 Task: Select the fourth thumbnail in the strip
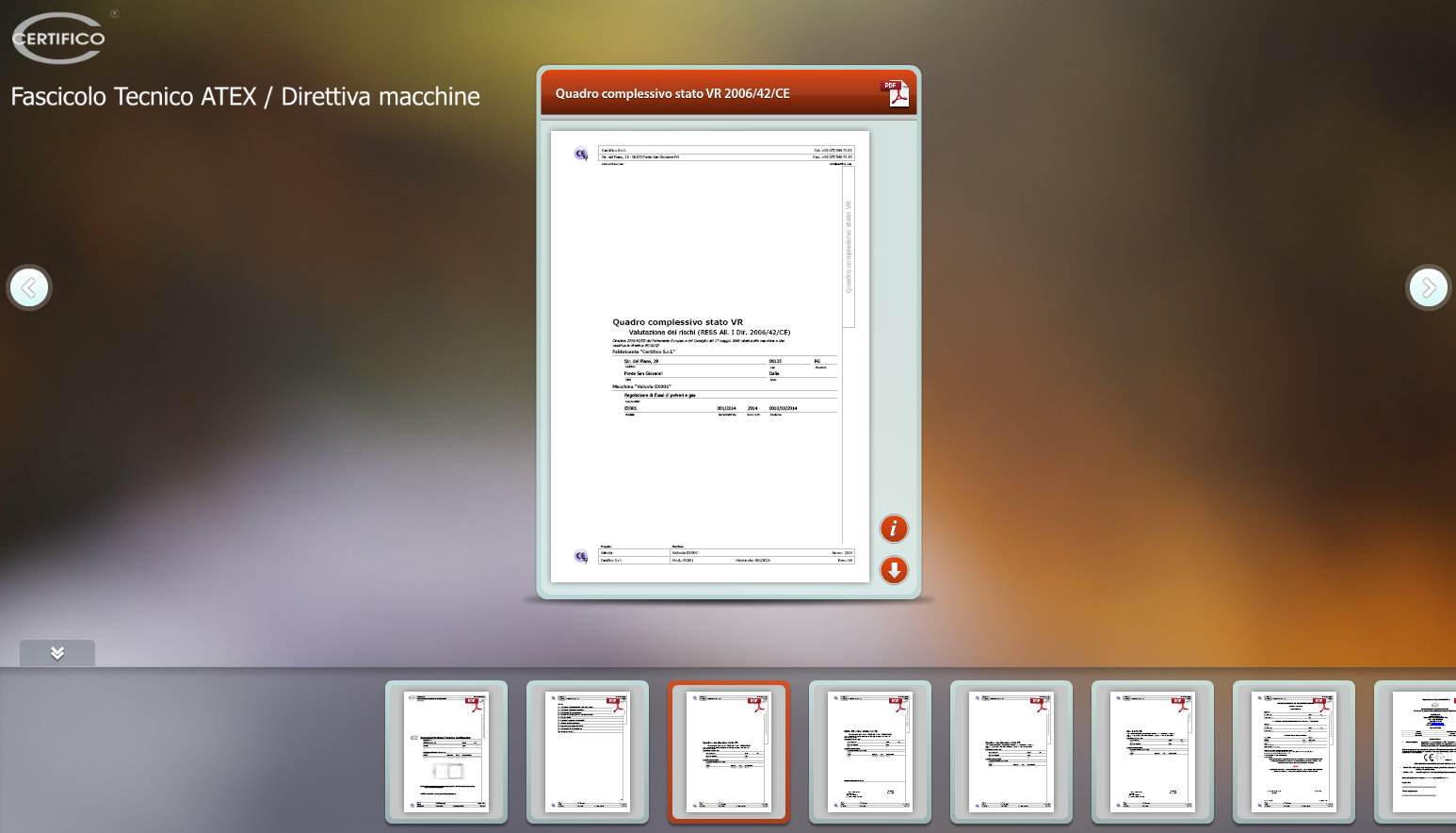pos(870,752)
